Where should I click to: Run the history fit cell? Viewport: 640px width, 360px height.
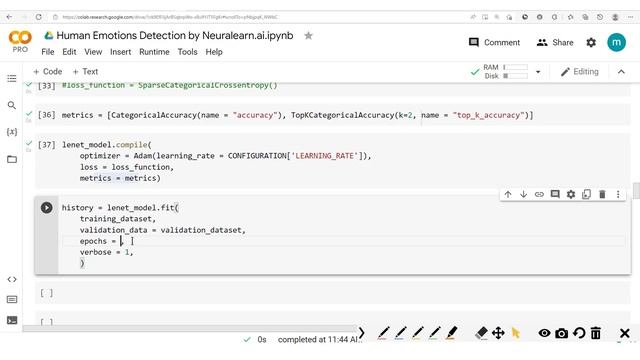47,207
